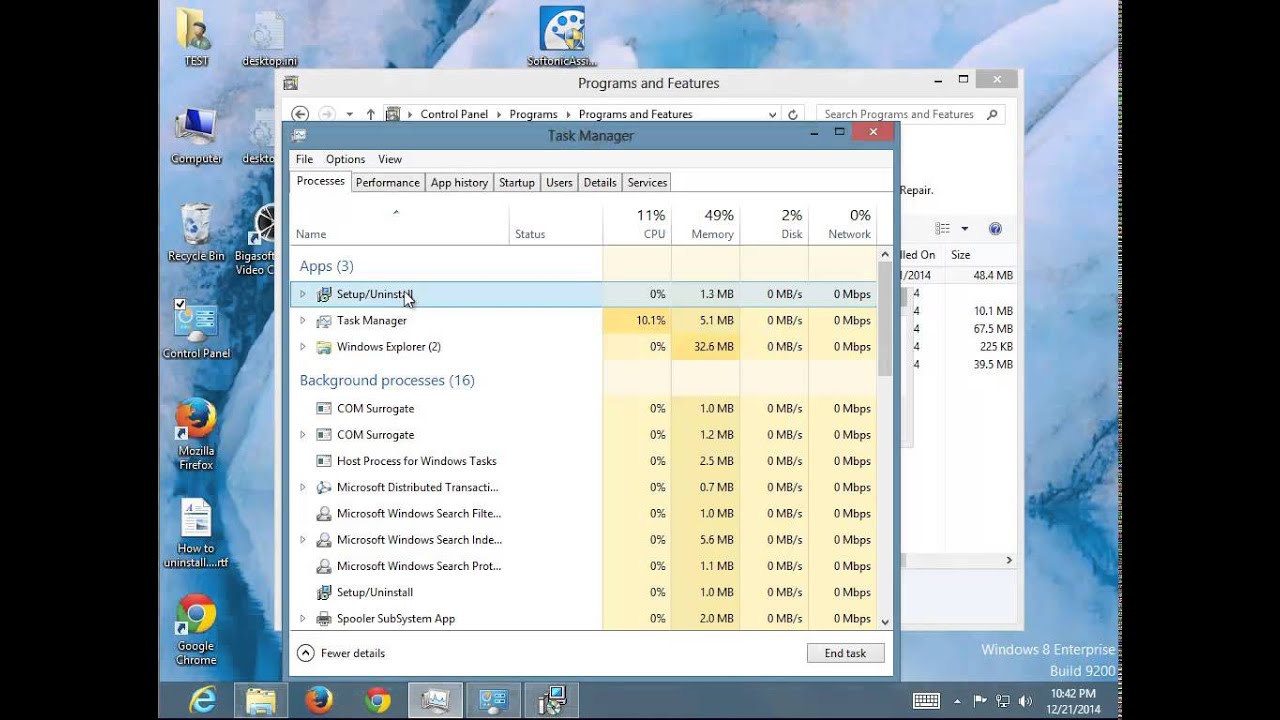Click the Search Programs and Features field
Image resolution: width=1280 pixels, height=720 pixels.
point(910,114)
